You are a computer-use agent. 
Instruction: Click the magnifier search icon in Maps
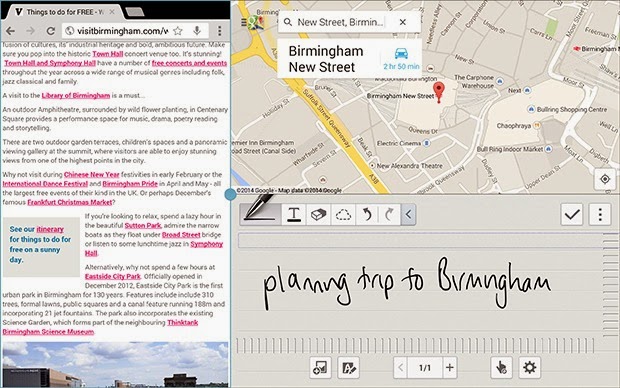(x=288, y=22)
